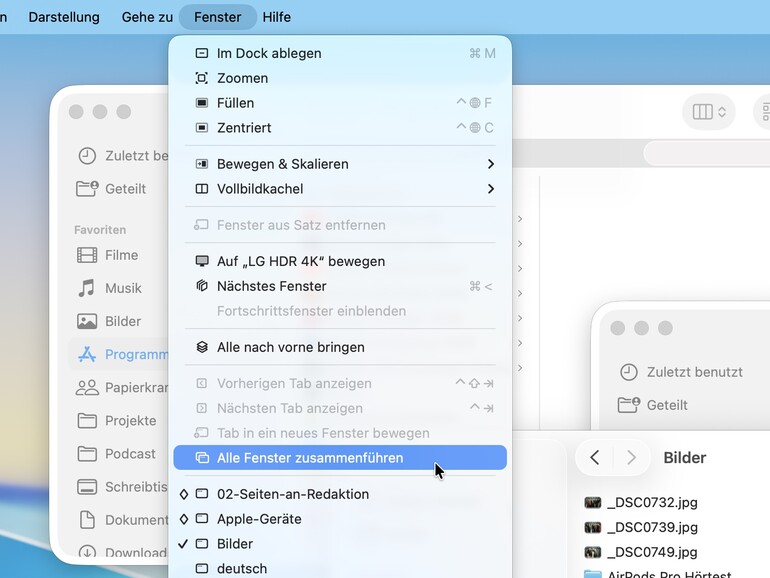Image resolution: width=770 pixels, height=578 pixels.
Task: Click the Im Dock ablegen minimize icon
Action: [201, 53]
